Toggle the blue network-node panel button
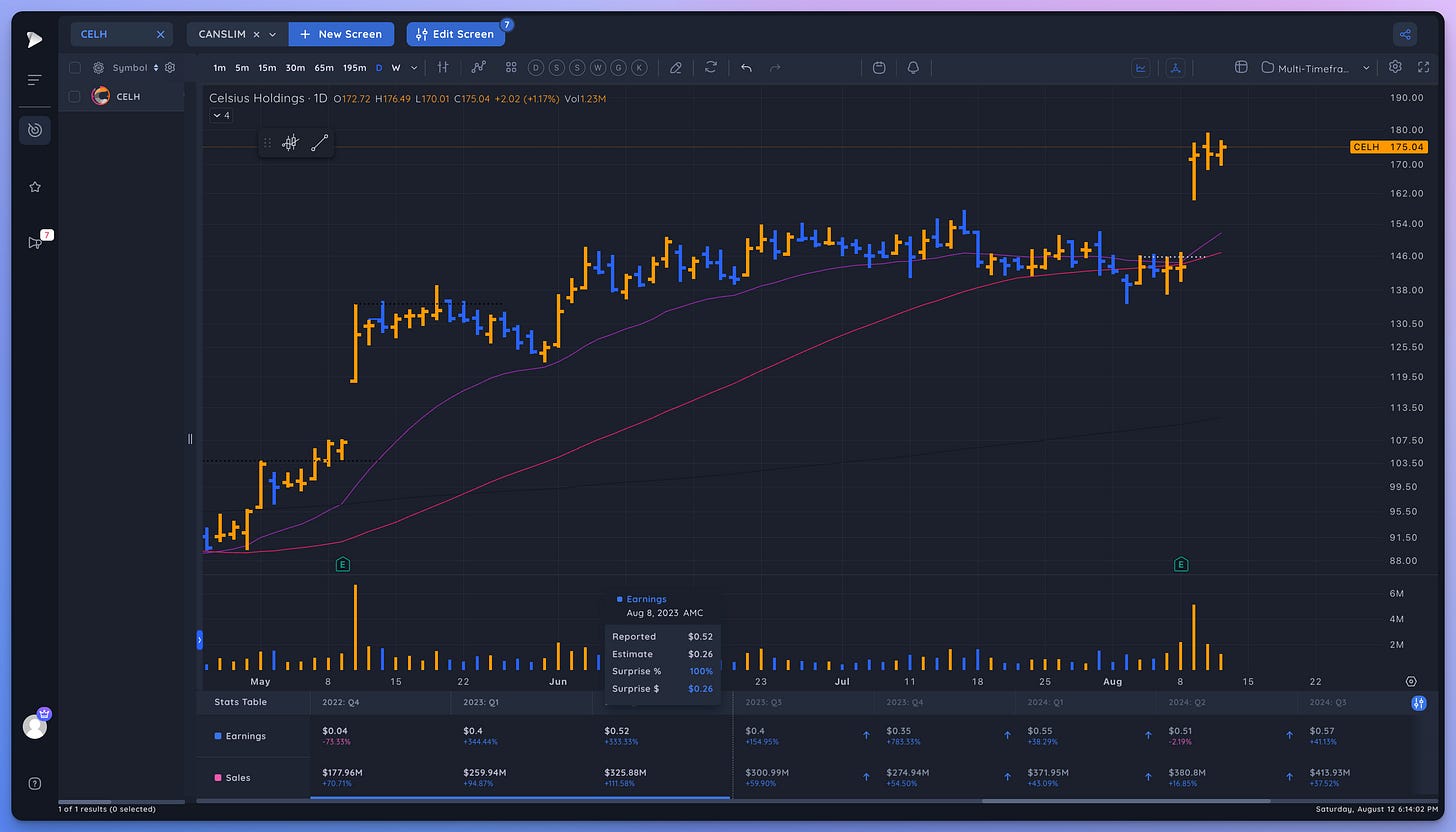The image size is (1456, 832). pos(1176,68)
